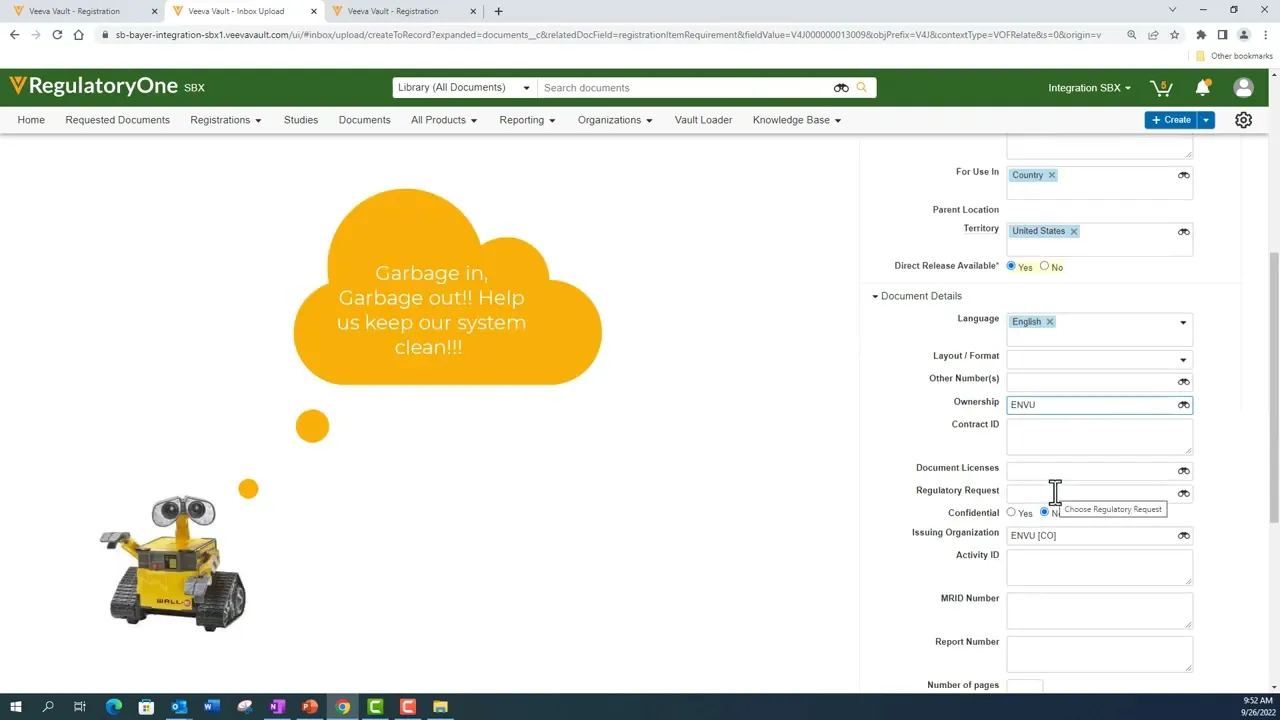The image size is (1280, 720).
Task: Expand the Knowledge Base menu
Action: coord(797,120)
